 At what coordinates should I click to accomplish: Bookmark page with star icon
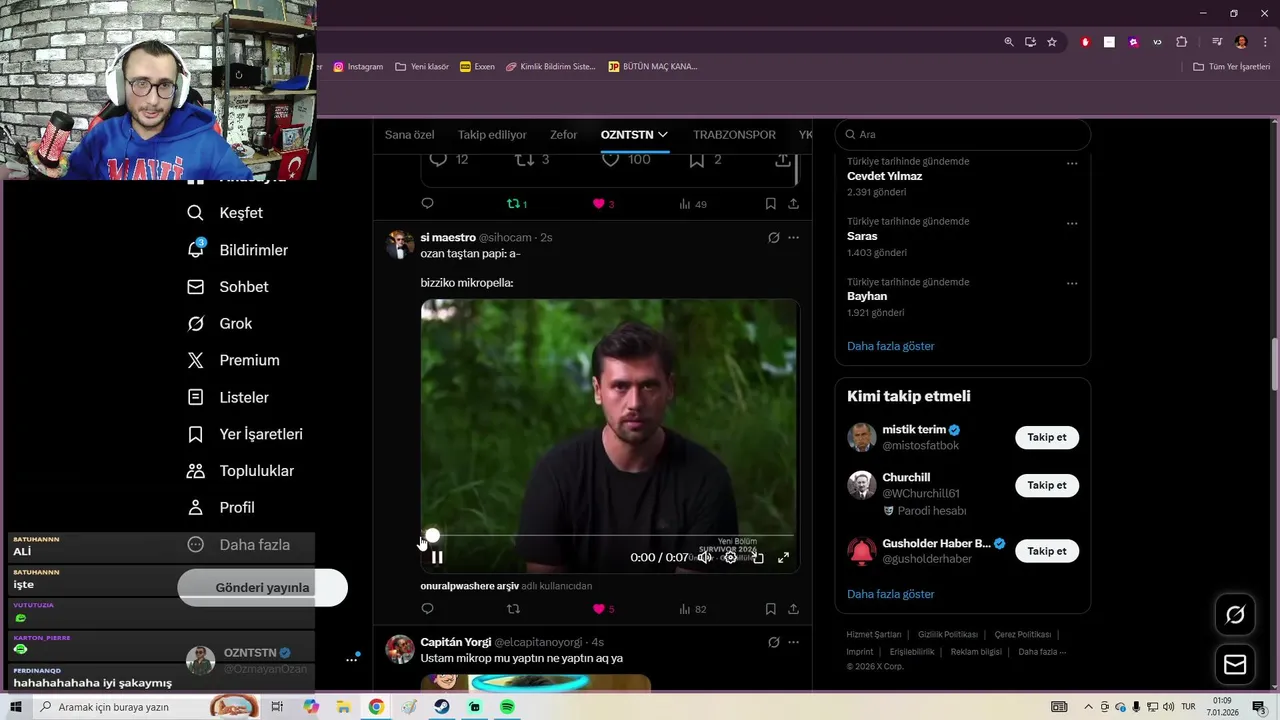(x=1052, y=42)
